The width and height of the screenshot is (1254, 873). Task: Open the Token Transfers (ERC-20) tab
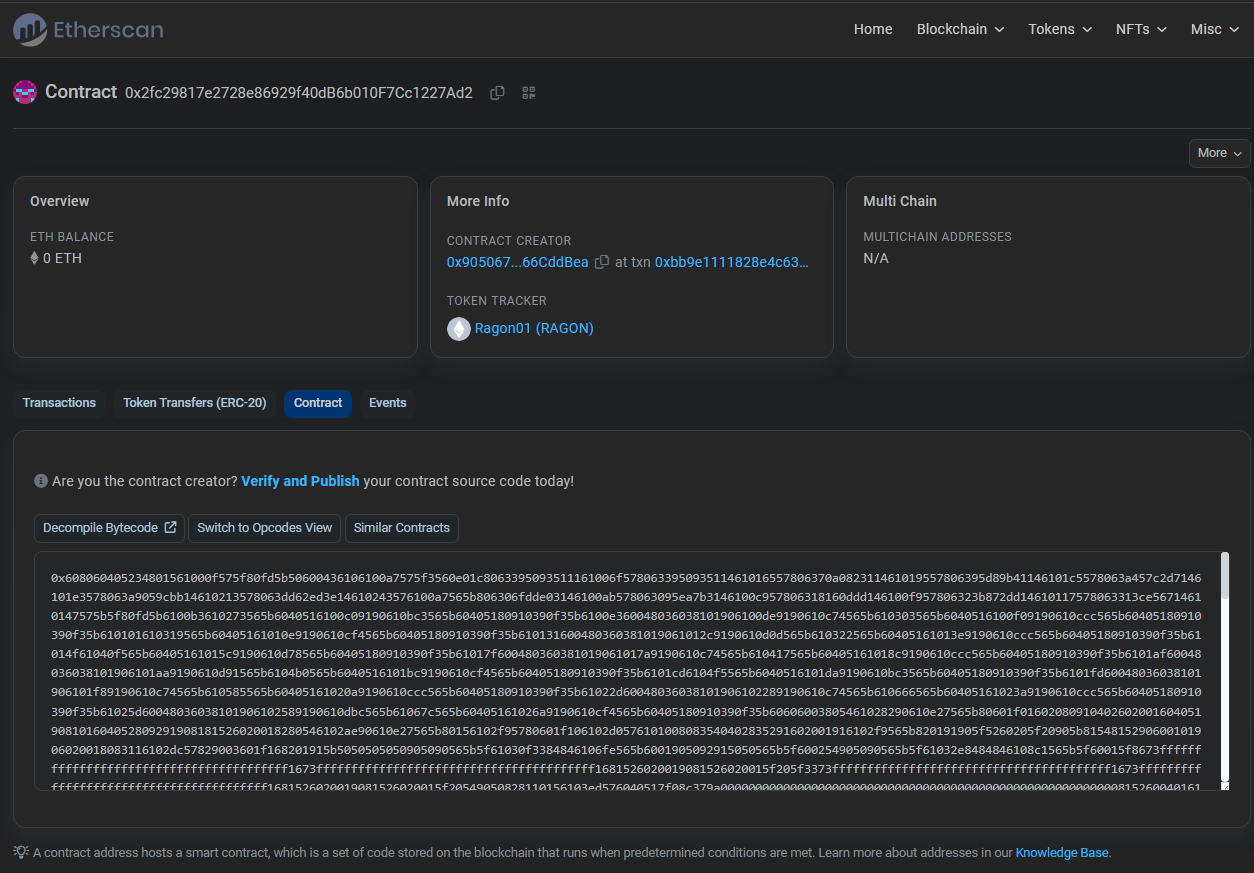point(195,403)
